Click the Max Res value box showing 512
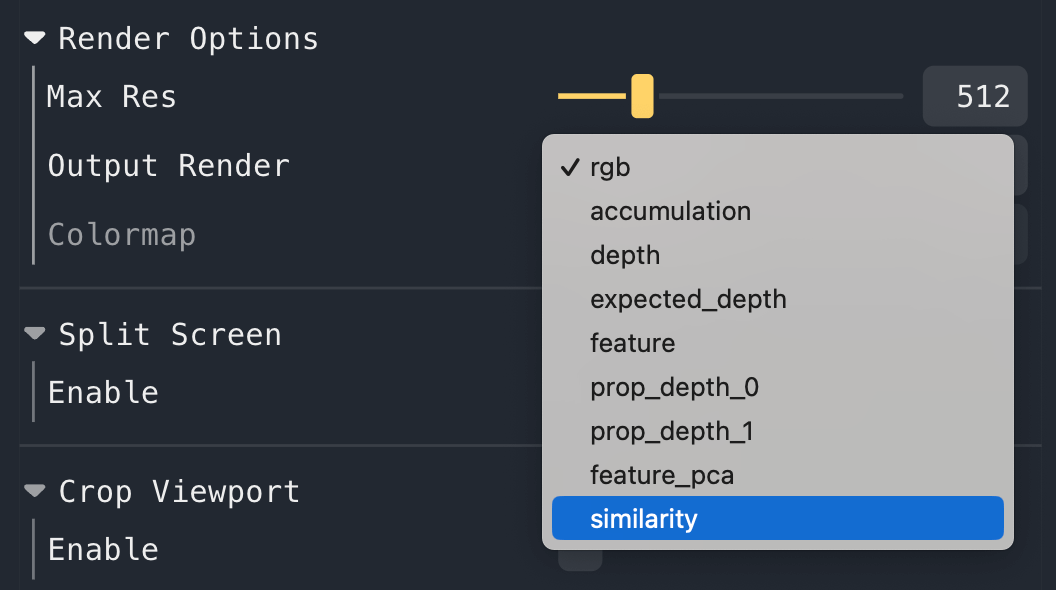This screenshot has width=1056, height=590. click(x=974, y=96)
